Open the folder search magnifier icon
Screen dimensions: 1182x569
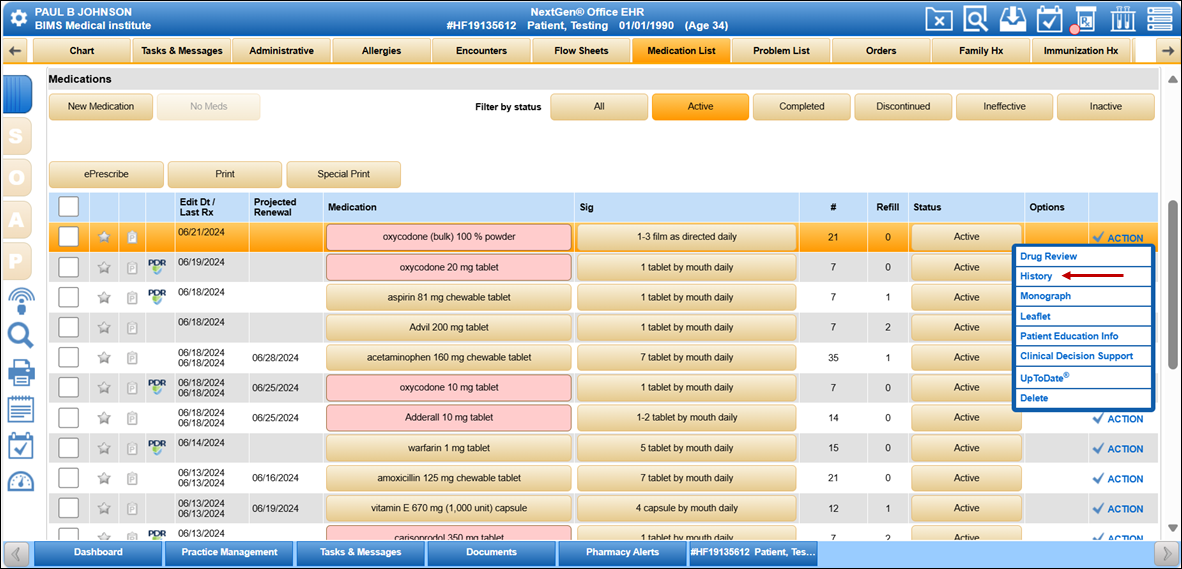point(976,19)
